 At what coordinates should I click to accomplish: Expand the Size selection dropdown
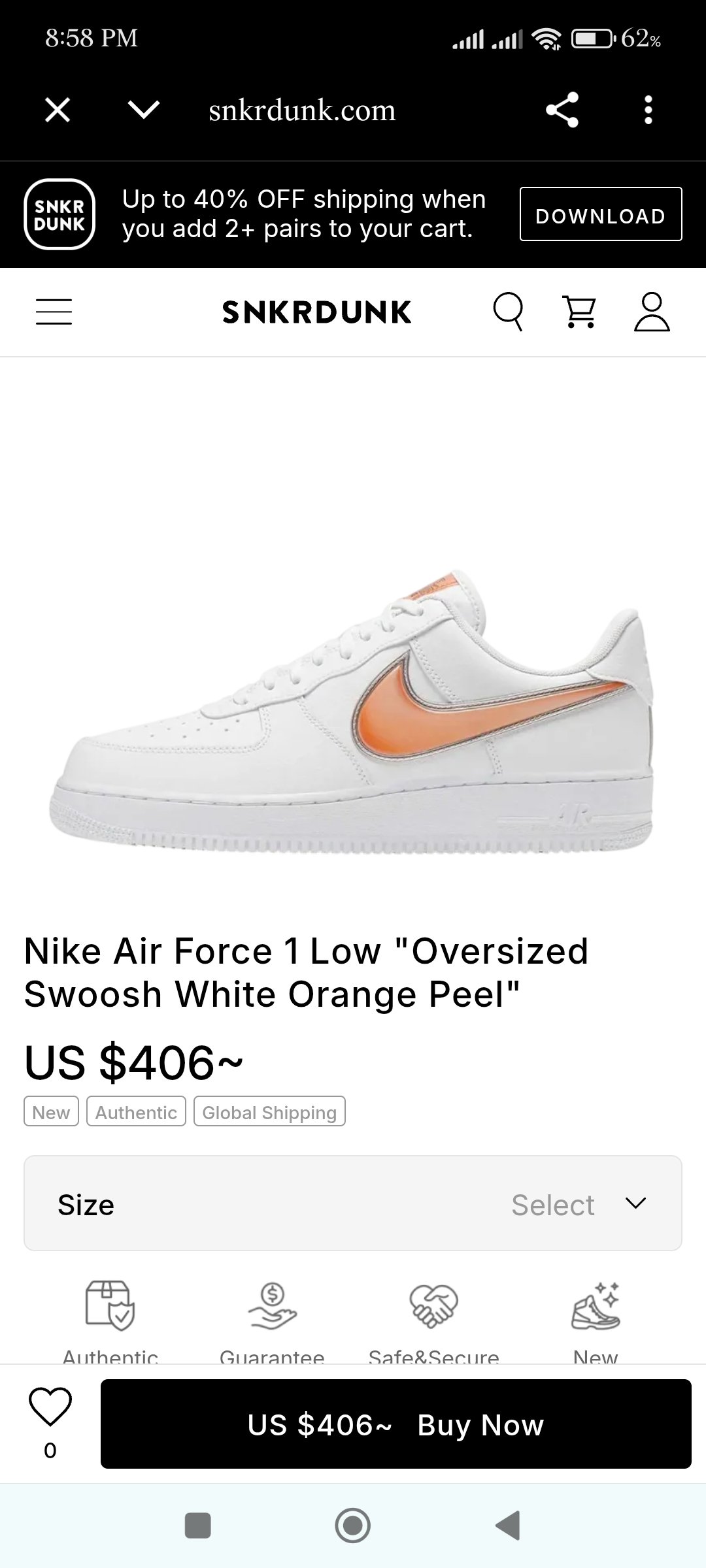coord(353,1203)
